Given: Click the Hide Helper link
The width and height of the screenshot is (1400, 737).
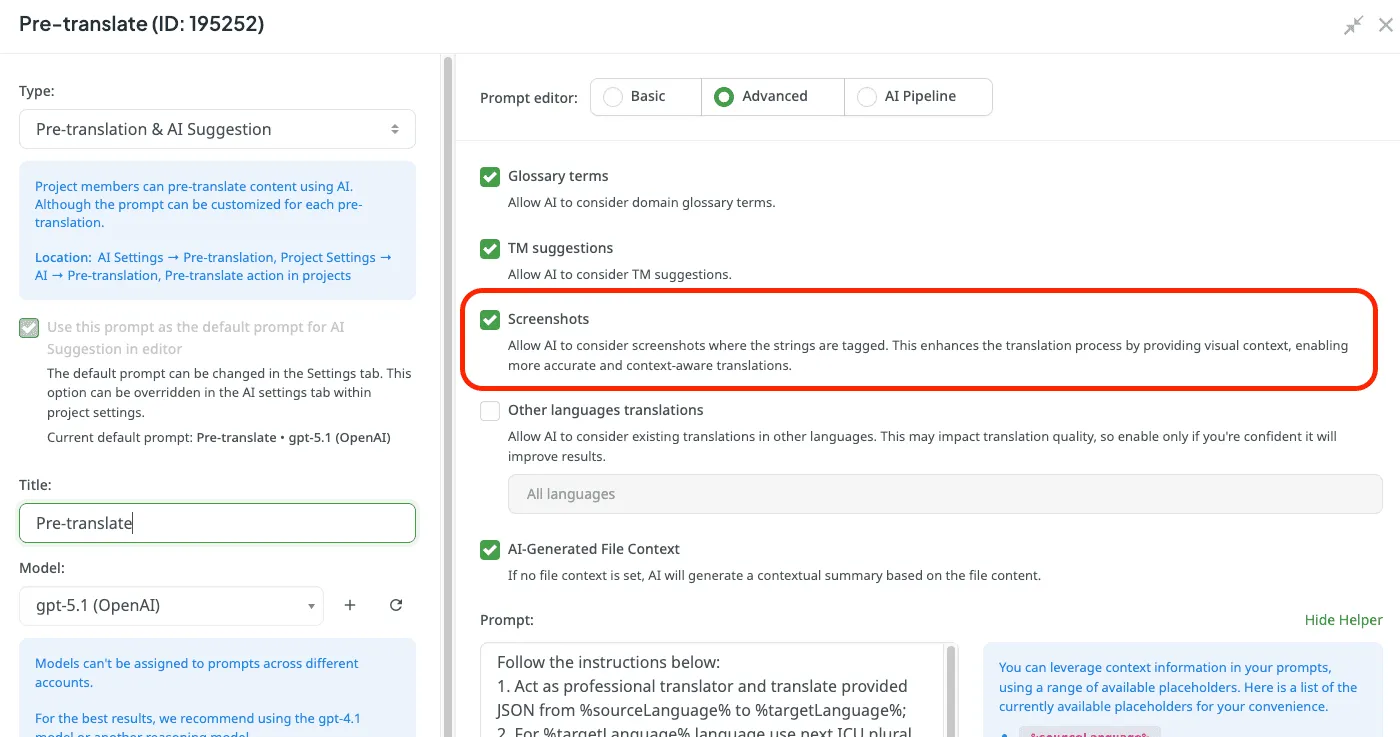Looking at the screenshot, I should coord(1343,620).
